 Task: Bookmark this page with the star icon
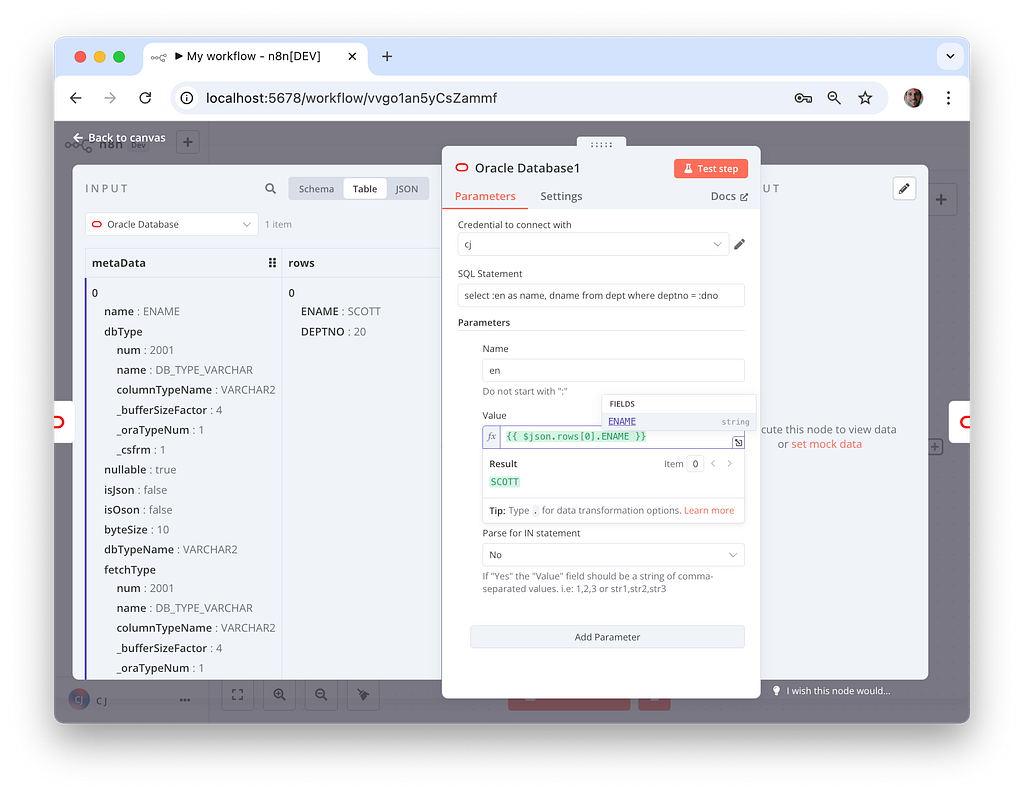865,98
